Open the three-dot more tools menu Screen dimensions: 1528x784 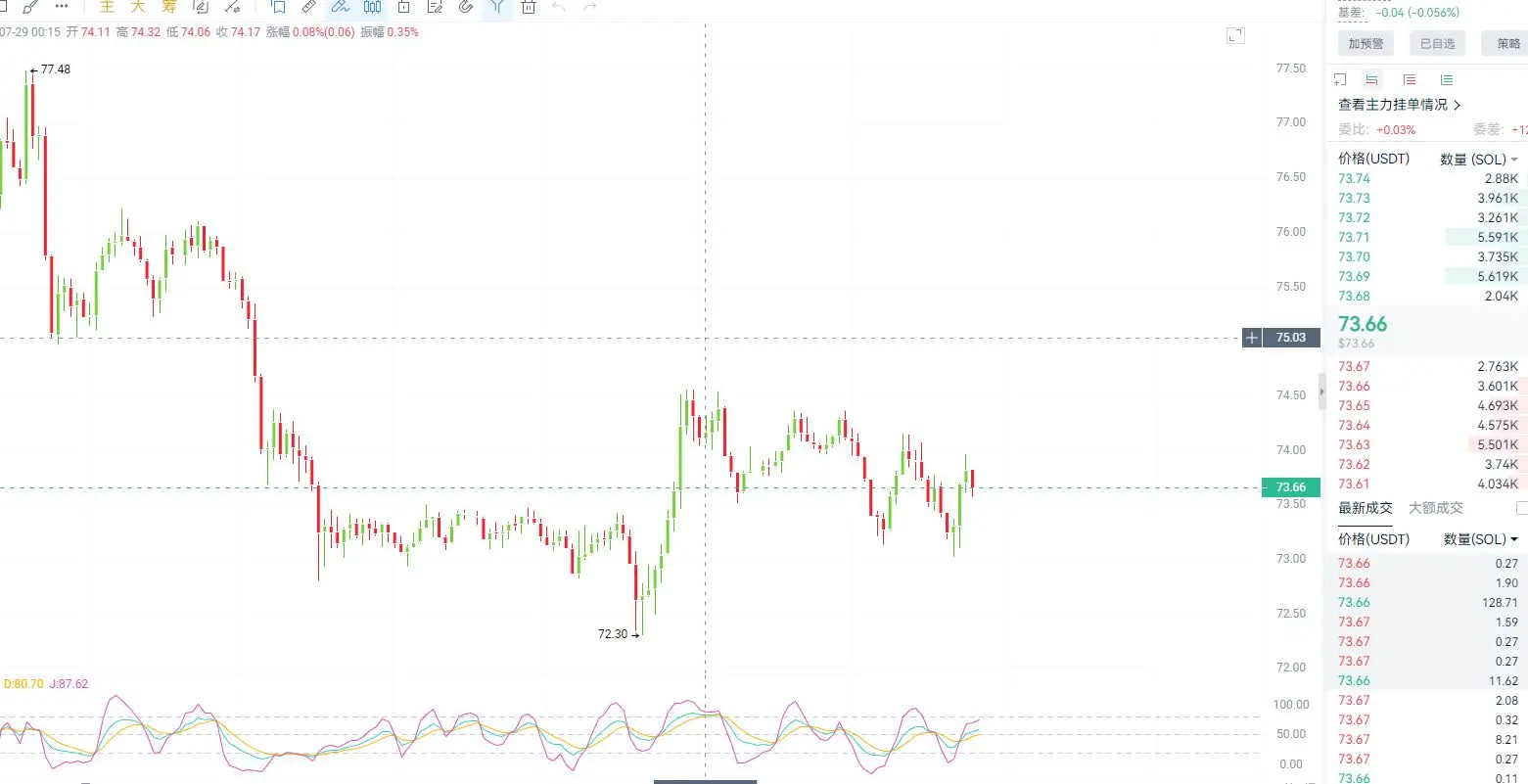tap(62, 7)
